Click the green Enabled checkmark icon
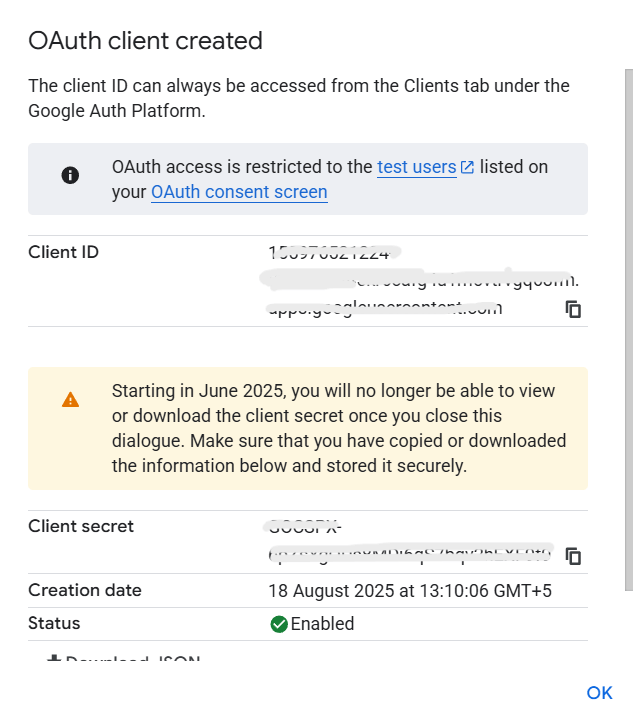The height and width of the screenshot is (718, 633). pos(279,624)
